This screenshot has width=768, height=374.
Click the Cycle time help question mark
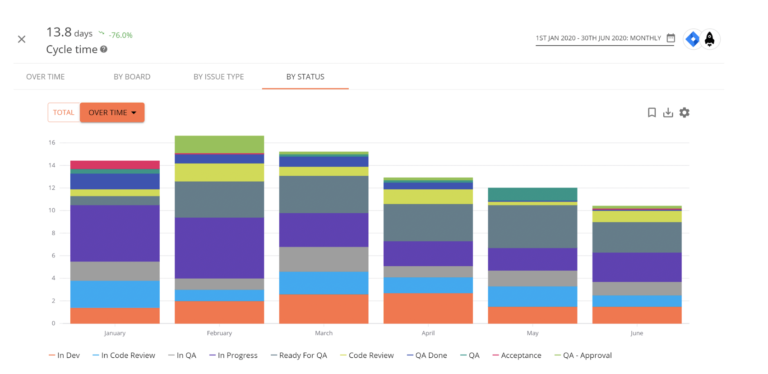pyautogui.click(x=104, y=49)
